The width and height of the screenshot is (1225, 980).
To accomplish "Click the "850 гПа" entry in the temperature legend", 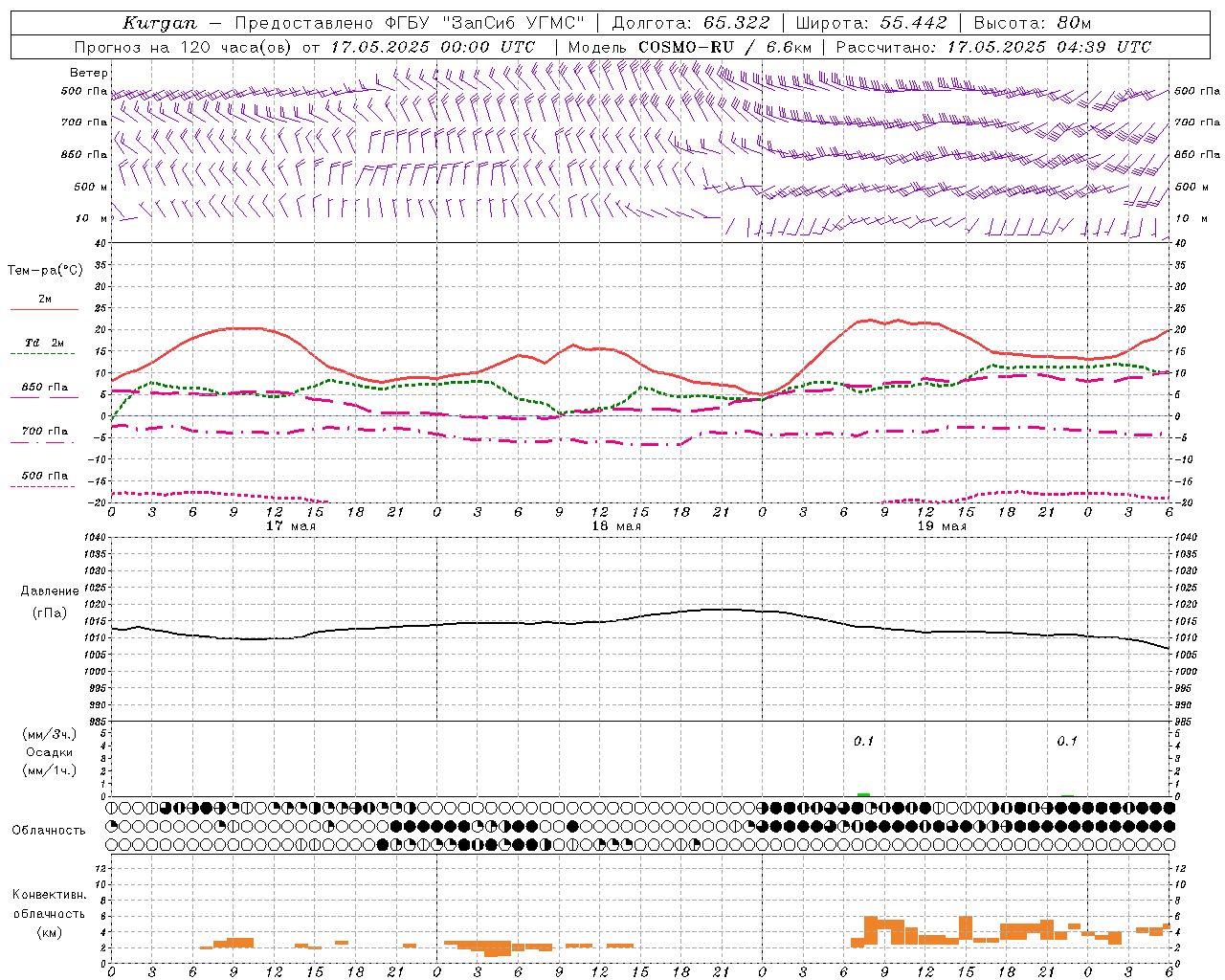I will tap(44, 388).
